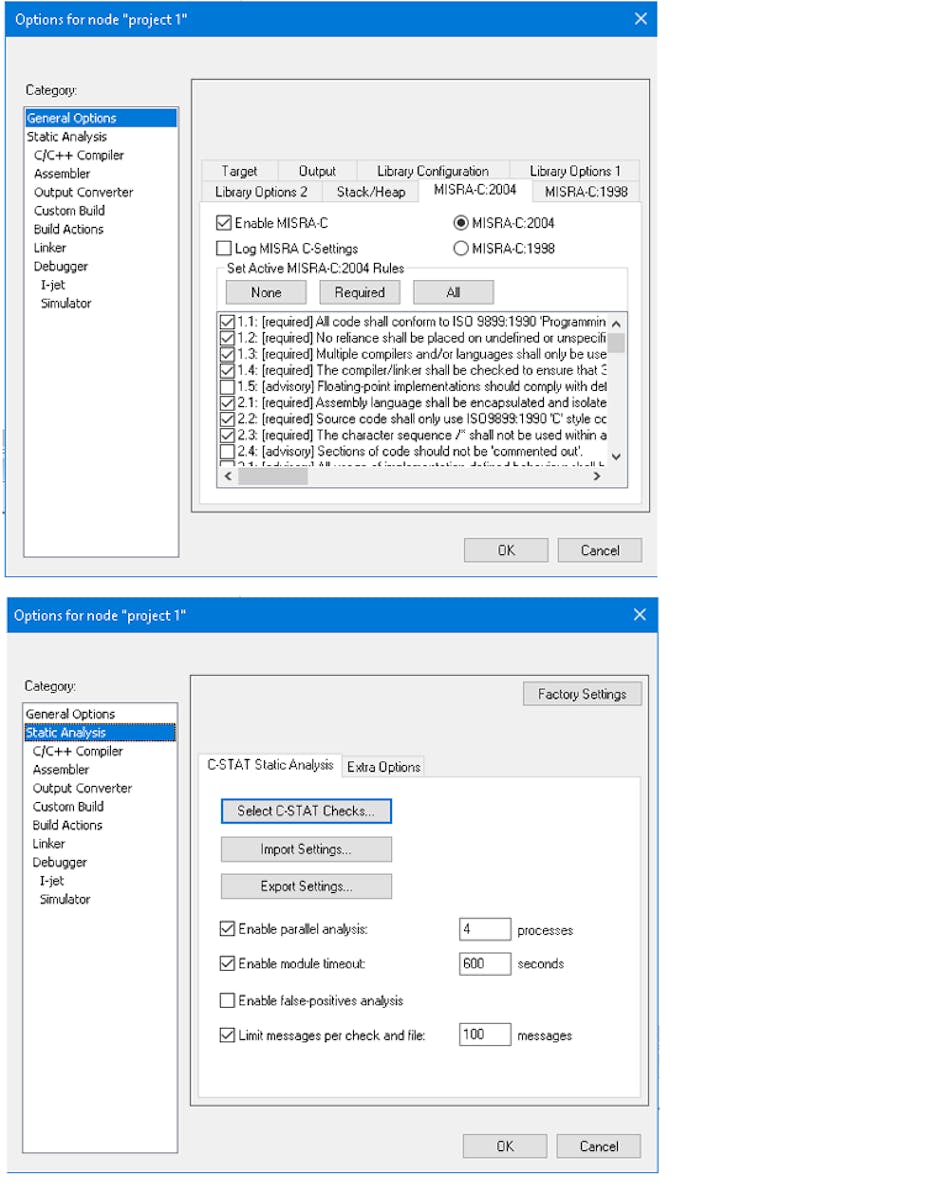Open the Target tab
The height and width of the screenshot is (1193, 950).
pyautogui.click(x=238, y=170)
